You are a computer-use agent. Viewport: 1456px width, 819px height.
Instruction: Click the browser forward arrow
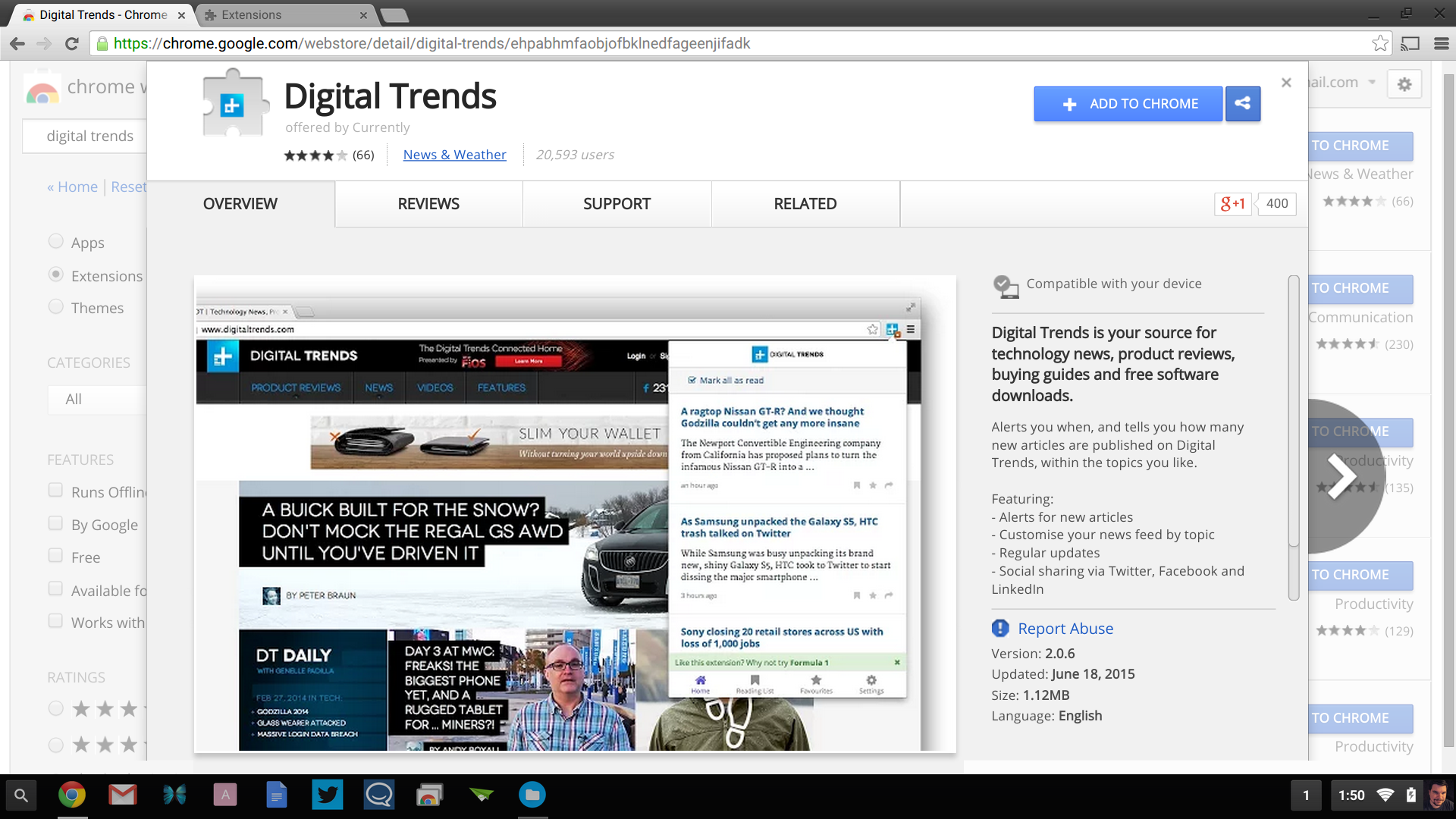click(x=44, y=43)
